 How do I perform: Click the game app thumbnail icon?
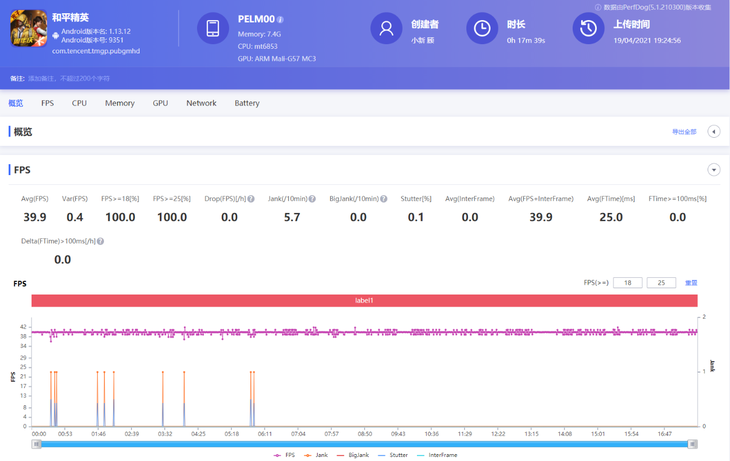[28, 30]
